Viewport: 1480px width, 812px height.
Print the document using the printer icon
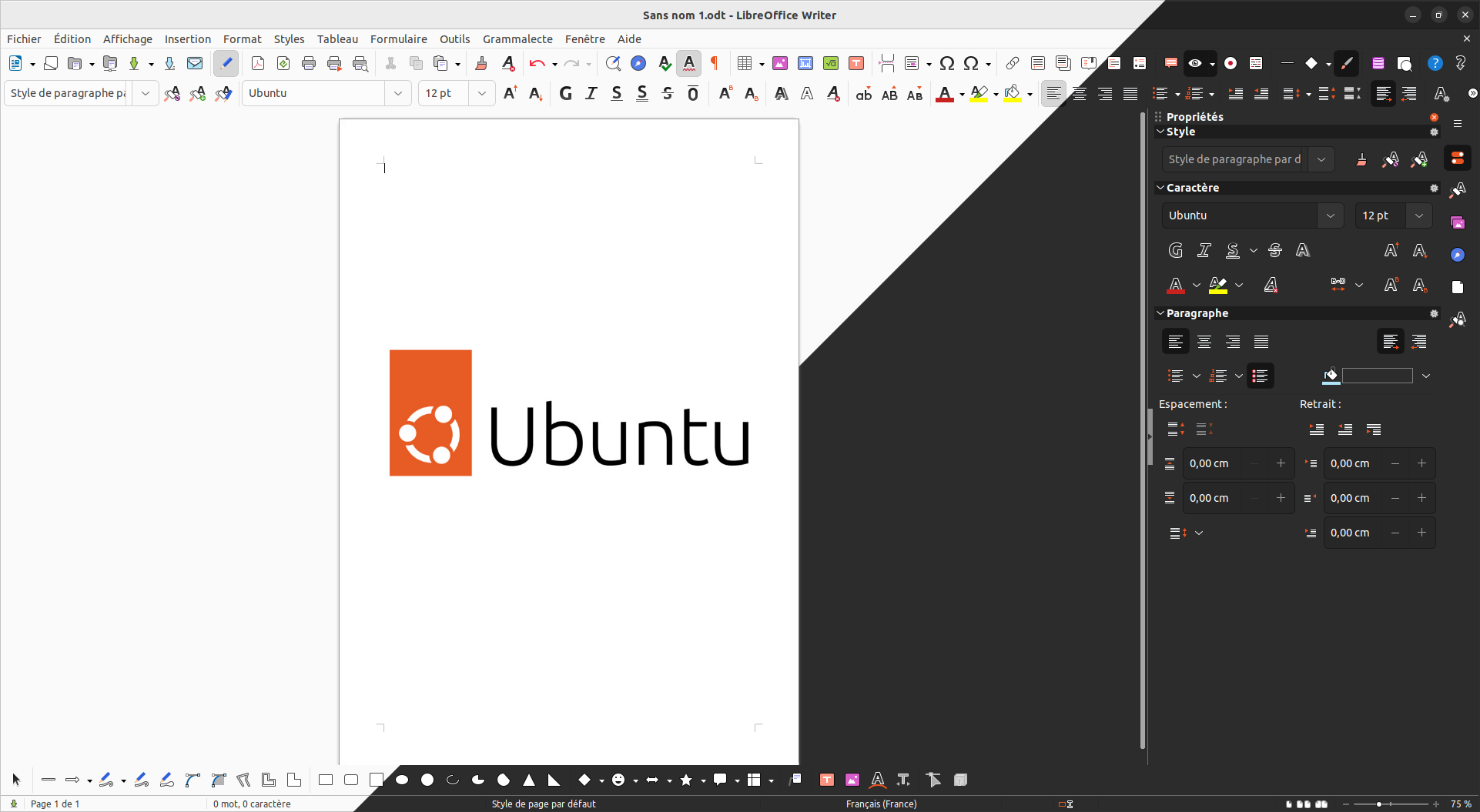[309, 63]
